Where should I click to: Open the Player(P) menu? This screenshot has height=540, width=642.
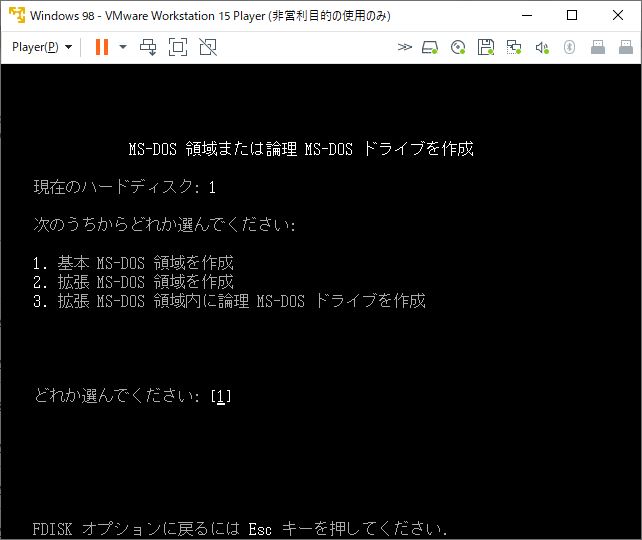click(42, 47)
